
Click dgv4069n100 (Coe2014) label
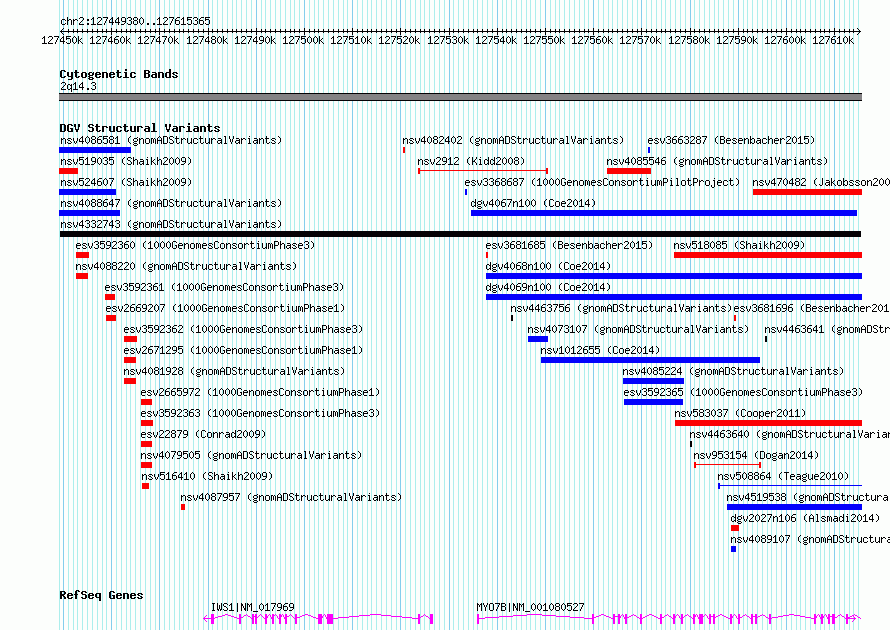click(548, 287)
